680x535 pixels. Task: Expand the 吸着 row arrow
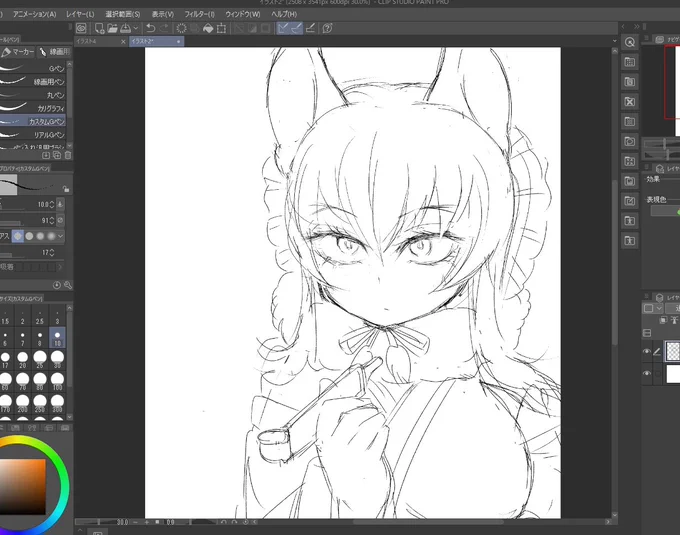tap(60, 267)
